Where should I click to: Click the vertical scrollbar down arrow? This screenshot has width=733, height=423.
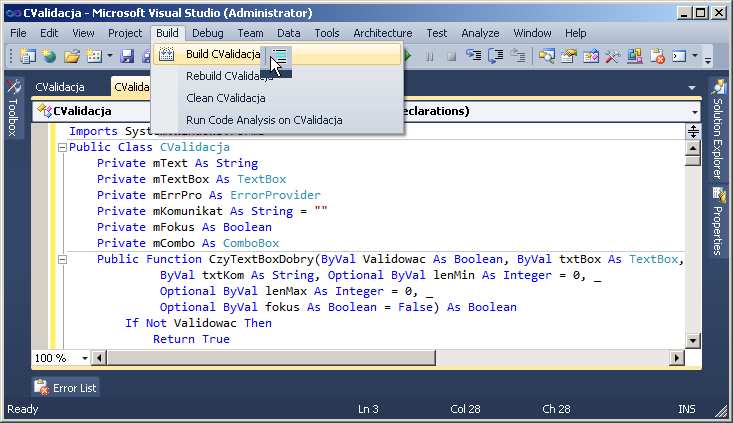(693, 341)
